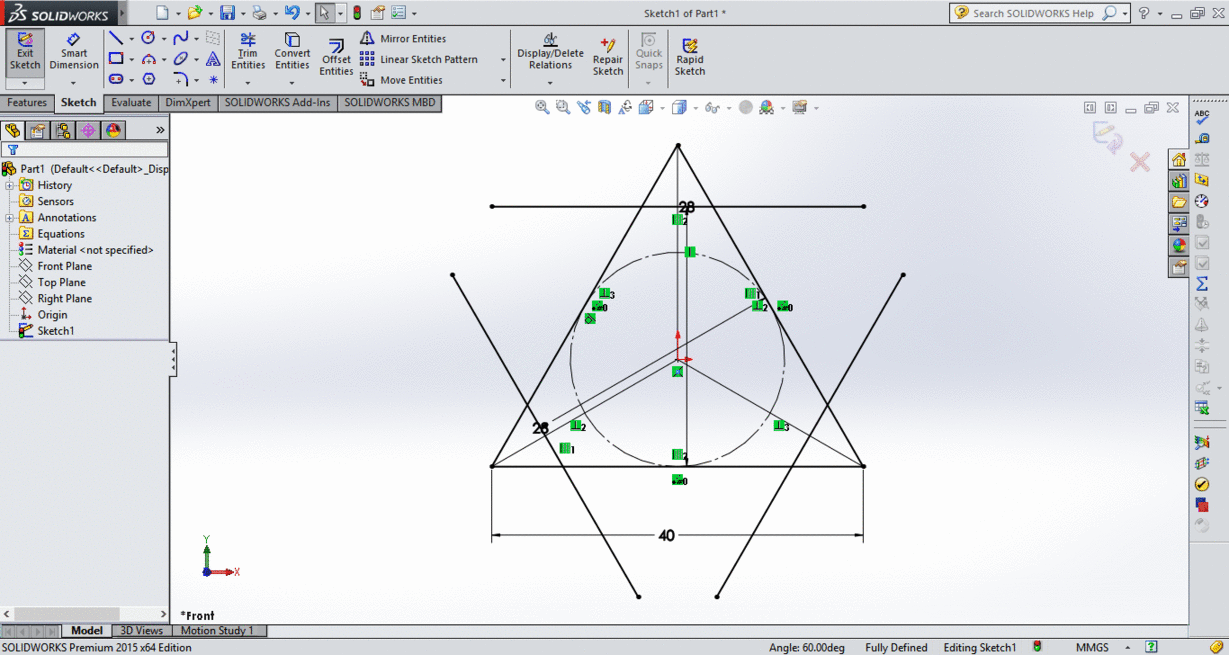This screenshot has width=1229, height=655.
Task: Click the Offset Entities tool
Action: tap(336, 57)
